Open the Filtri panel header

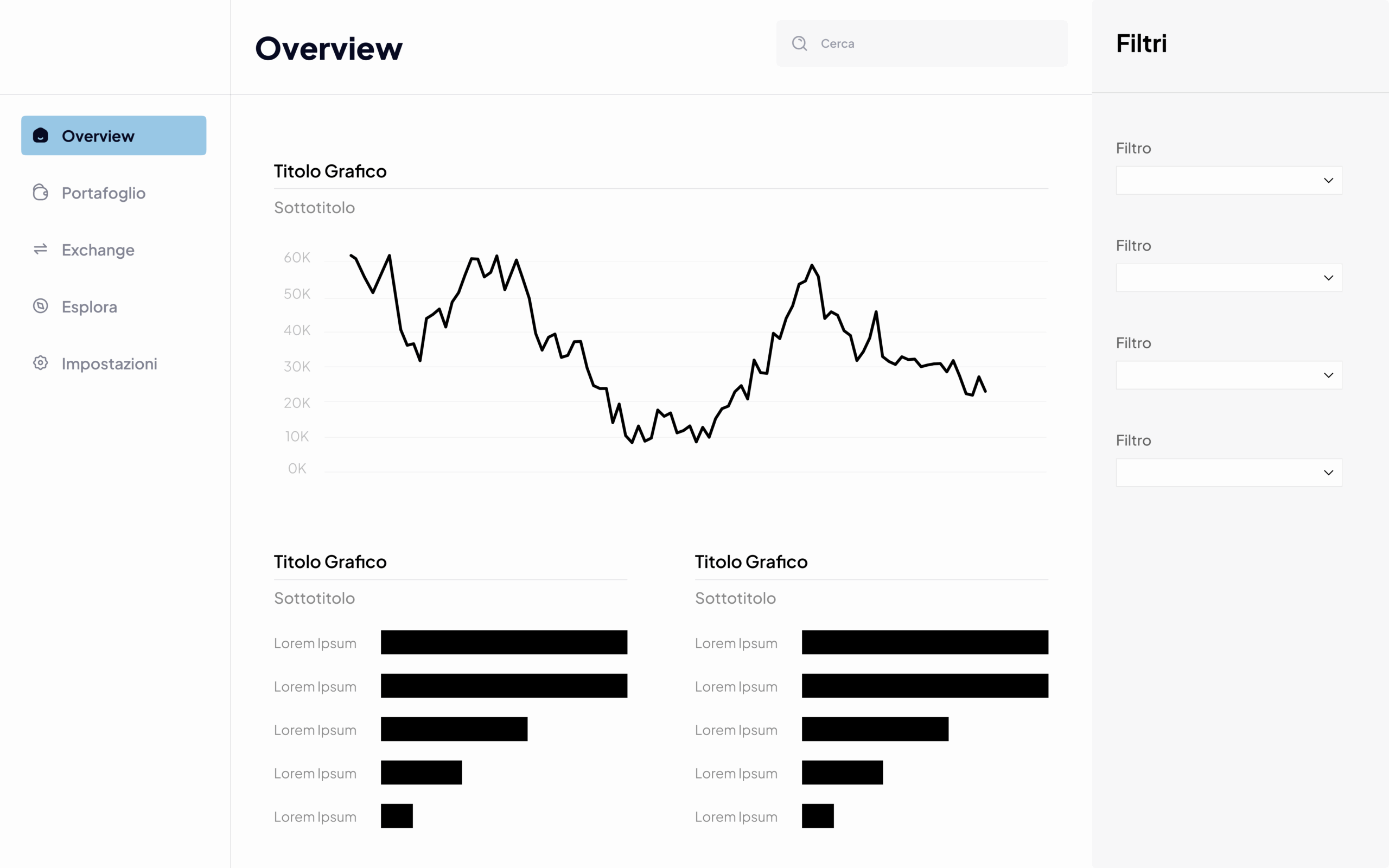click(x=1142, y=43)
